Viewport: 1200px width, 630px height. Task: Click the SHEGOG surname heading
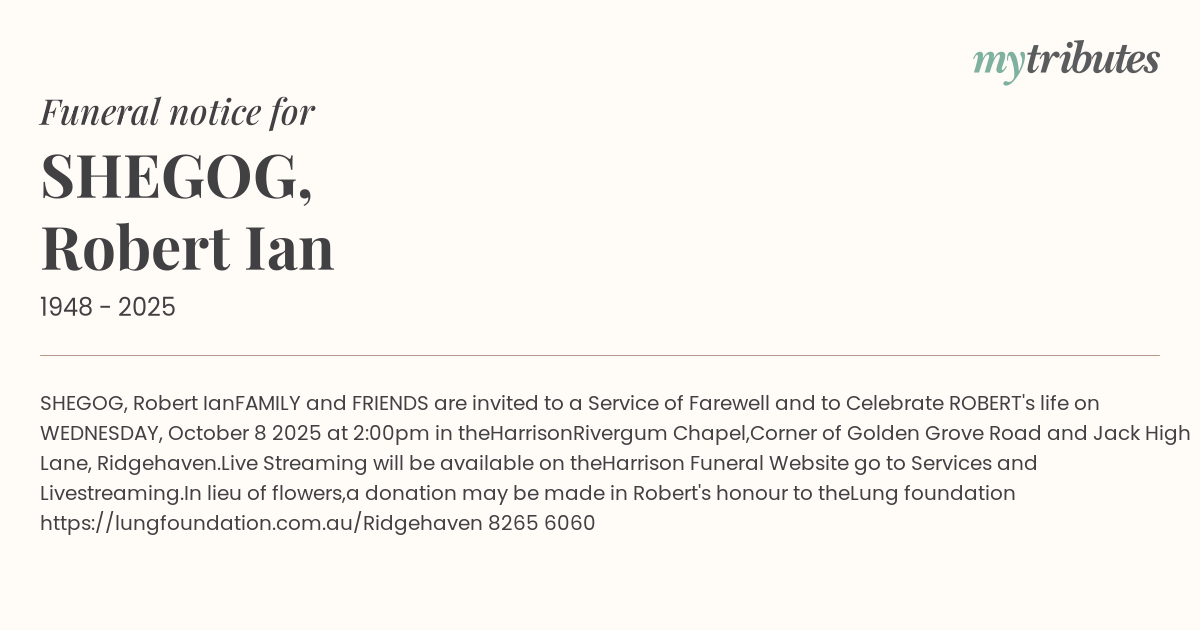coord(176,177)
